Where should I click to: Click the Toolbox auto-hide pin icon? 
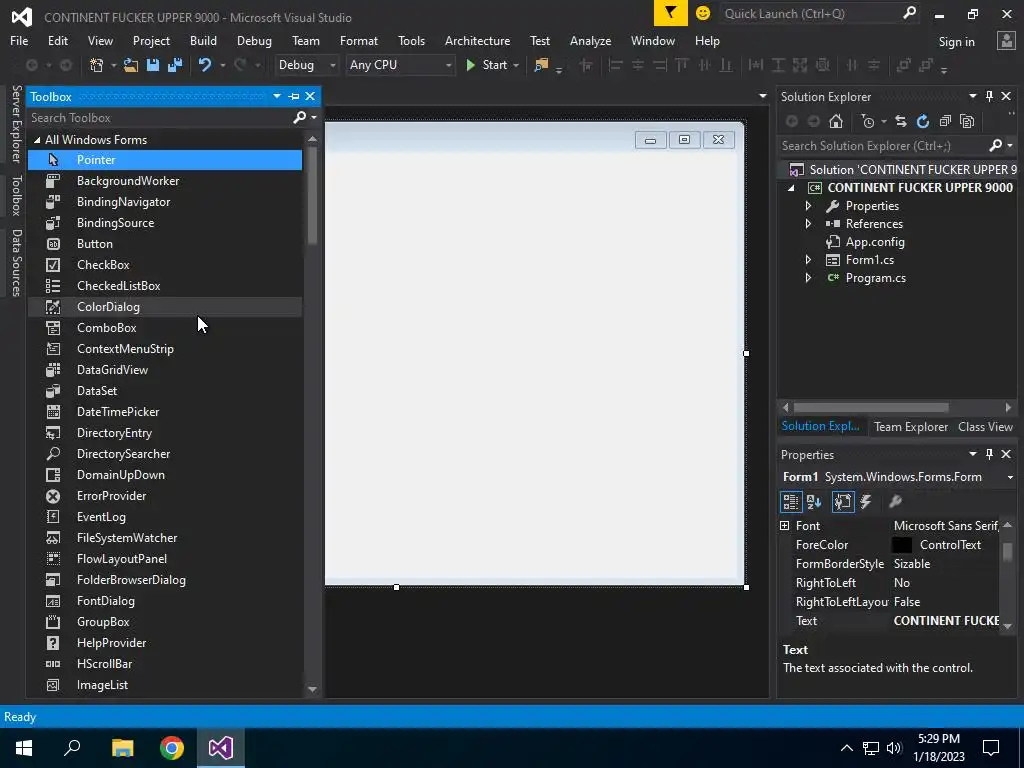click(x=294, y=97)
